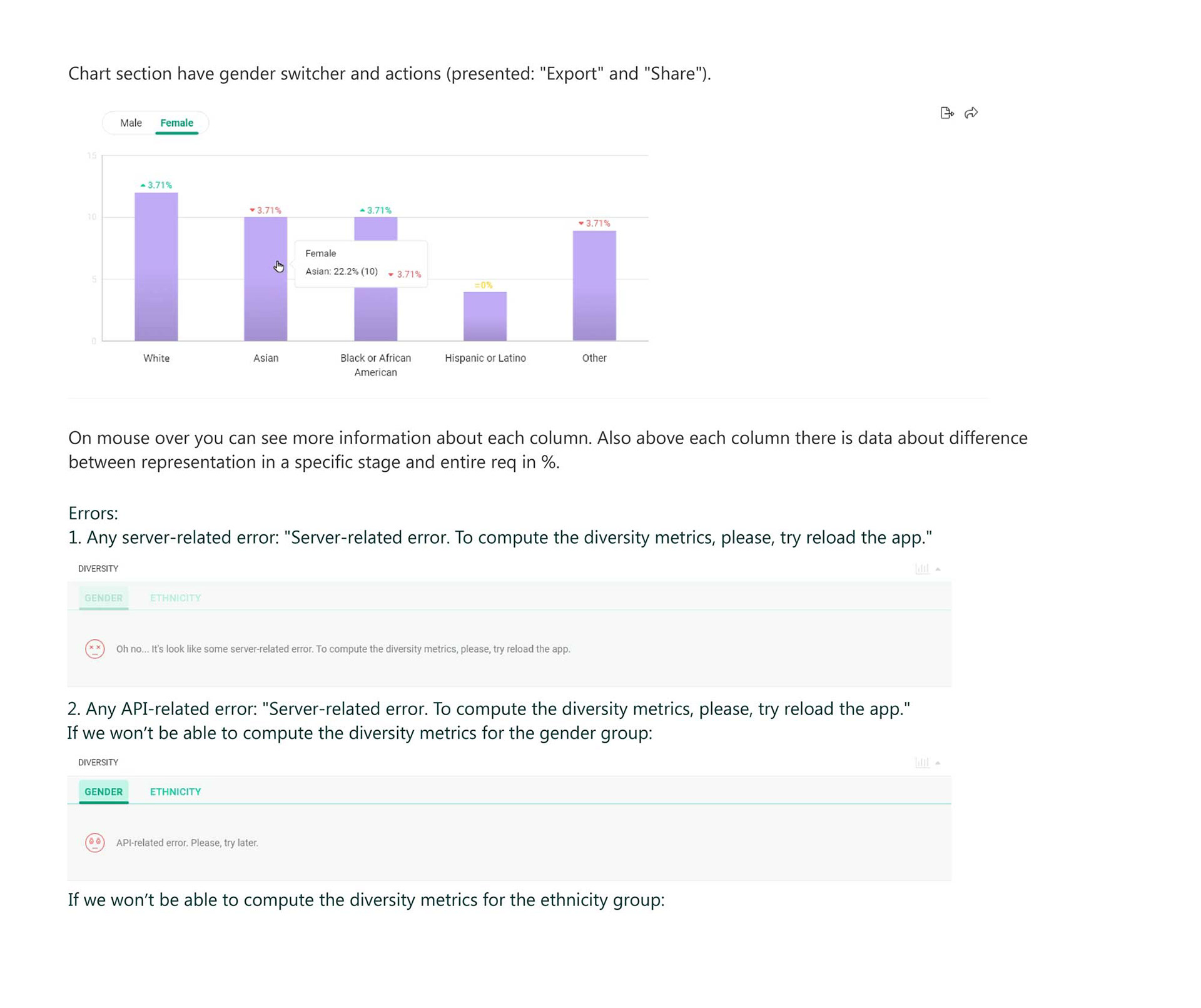Click the Asian column bar

click(x=265, y=279)
